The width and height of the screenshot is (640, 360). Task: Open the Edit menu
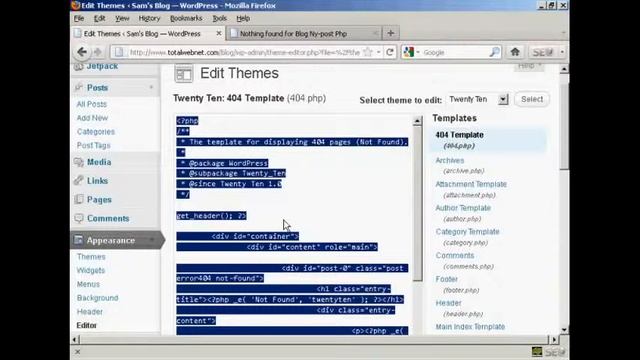tap(100, 18)
